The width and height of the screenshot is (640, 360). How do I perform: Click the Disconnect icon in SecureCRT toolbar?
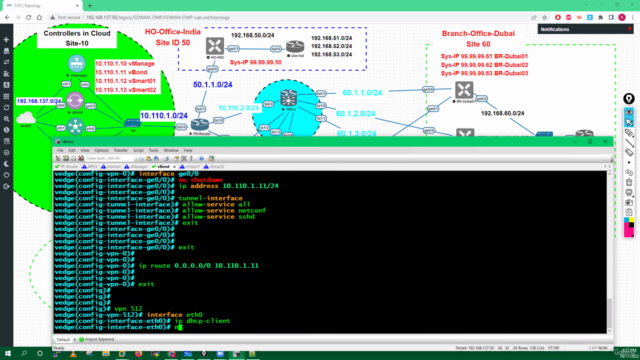(x=81, y=158)
